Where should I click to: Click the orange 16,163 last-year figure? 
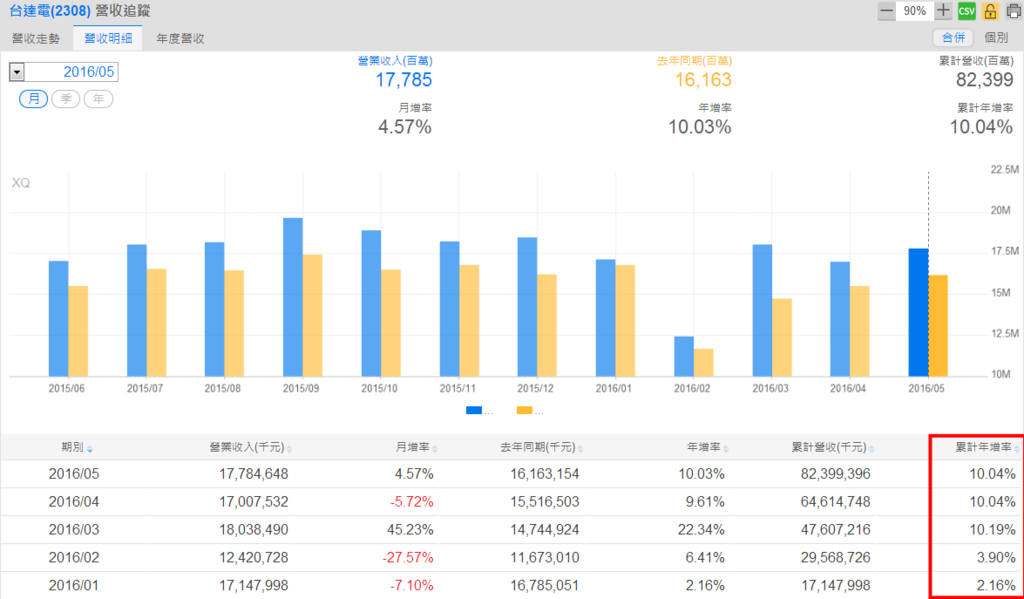tap(703, 80)
